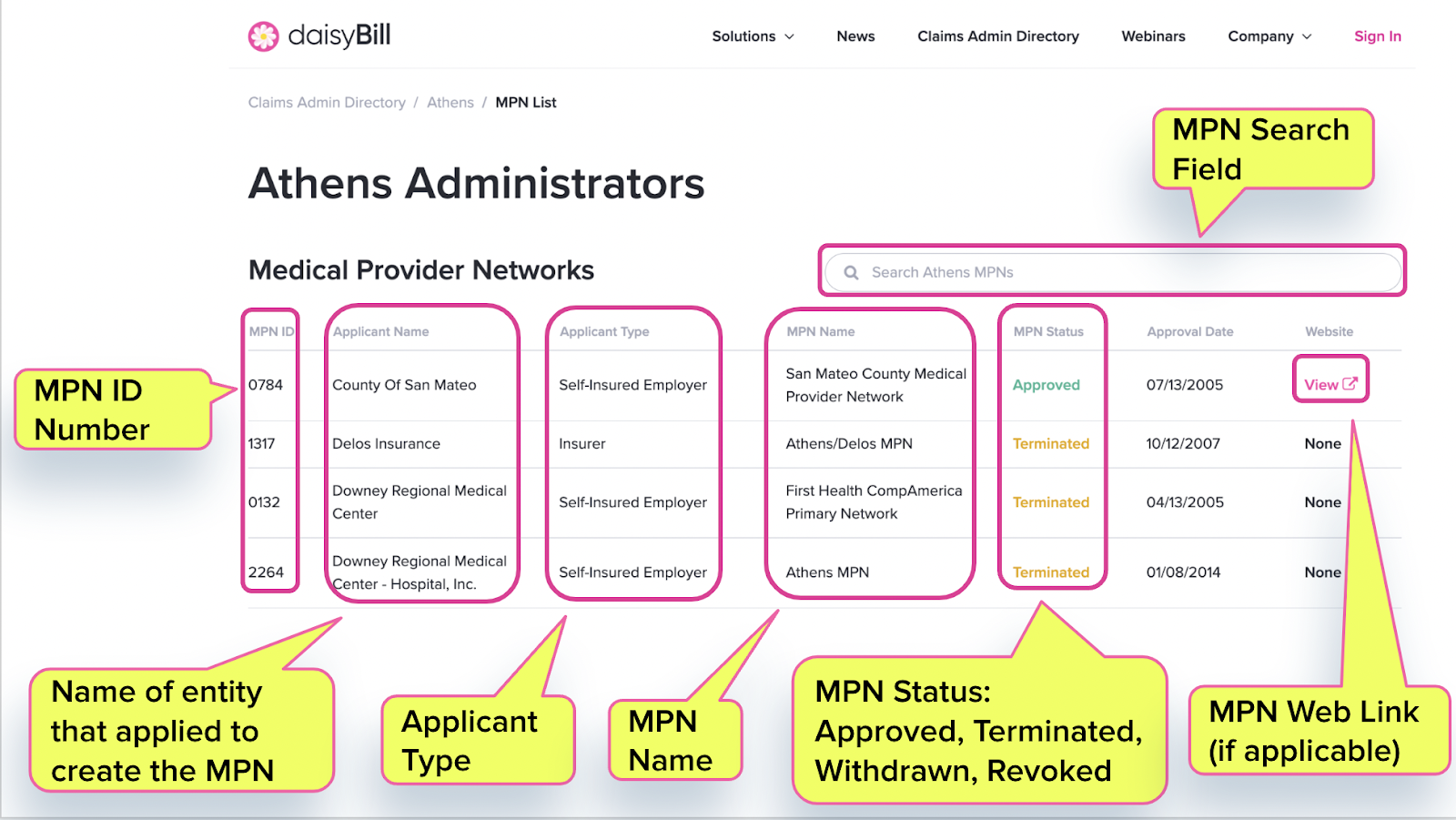
Task: Click Self-Insured Employer in County Of San Mateo row
Action: (632, 385)
